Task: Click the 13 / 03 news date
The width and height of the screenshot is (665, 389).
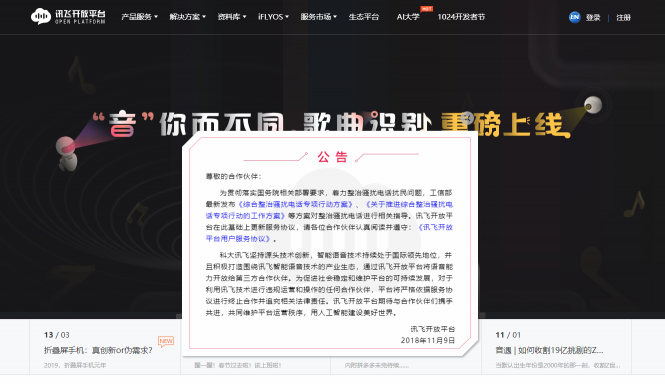Action: point(56,335)
